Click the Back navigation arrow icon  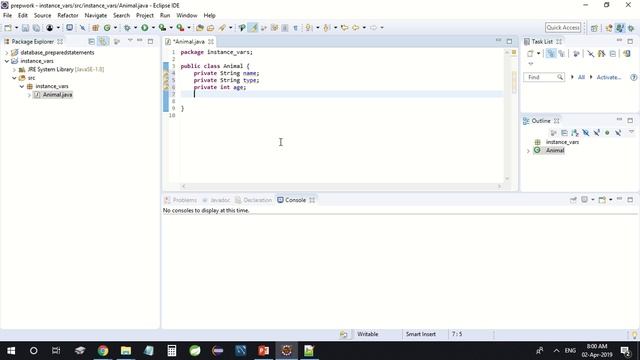(356, 28)
